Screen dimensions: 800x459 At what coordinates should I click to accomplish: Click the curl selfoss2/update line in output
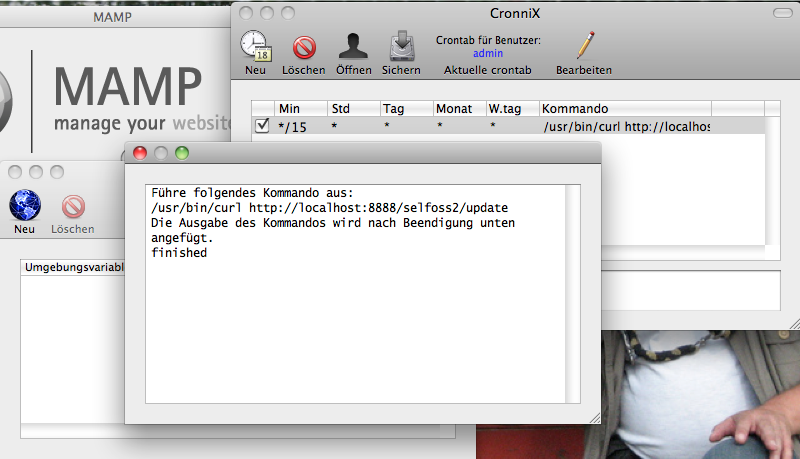pos(330,208)
